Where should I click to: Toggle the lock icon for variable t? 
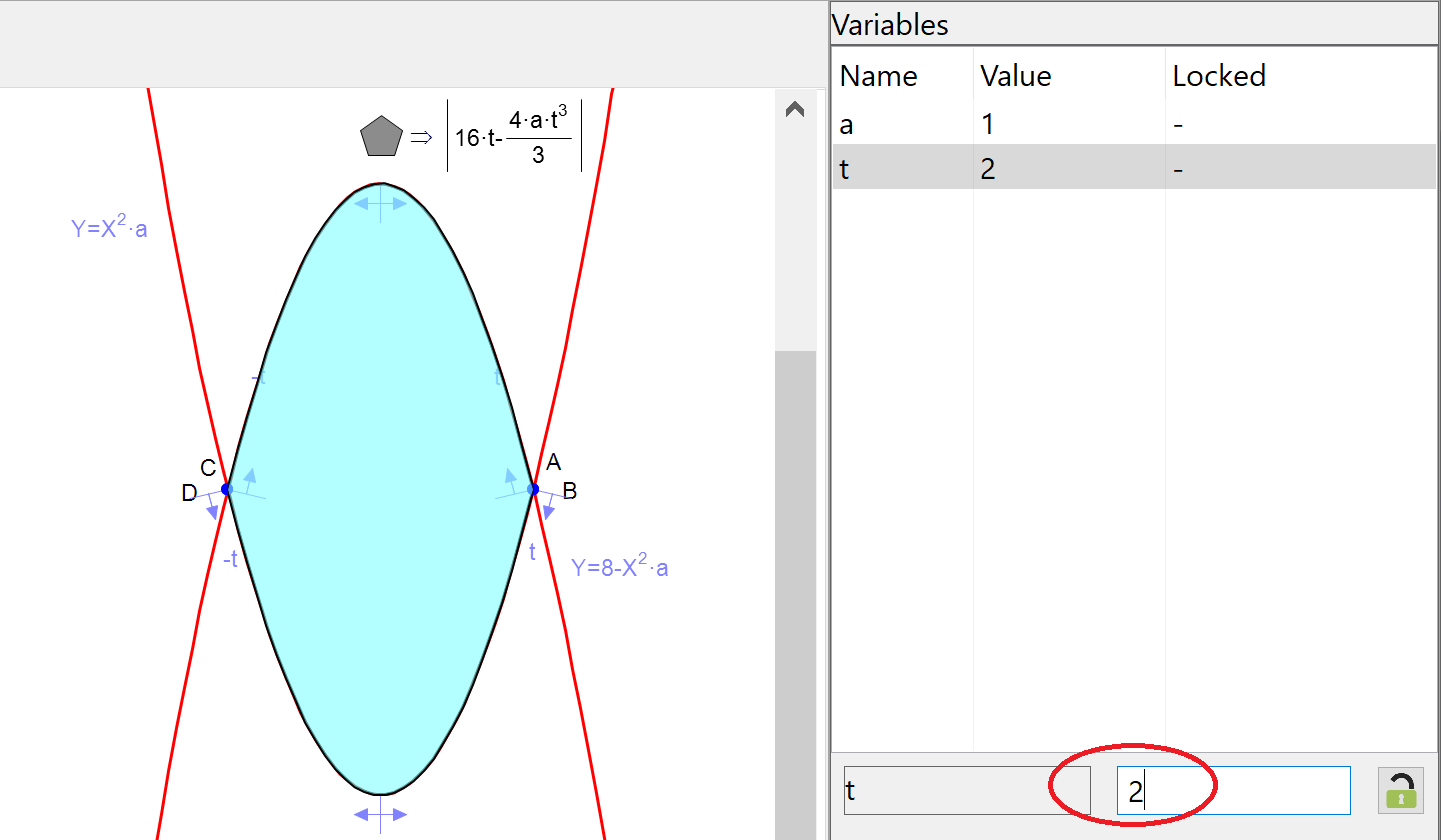[1400, 790]
